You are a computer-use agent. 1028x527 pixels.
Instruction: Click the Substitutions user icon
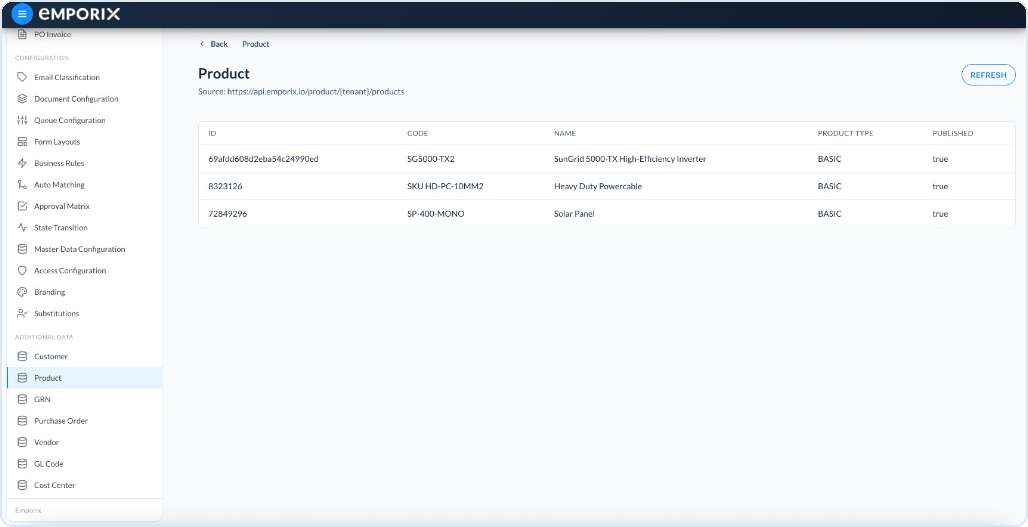click(x=22, y=313)
